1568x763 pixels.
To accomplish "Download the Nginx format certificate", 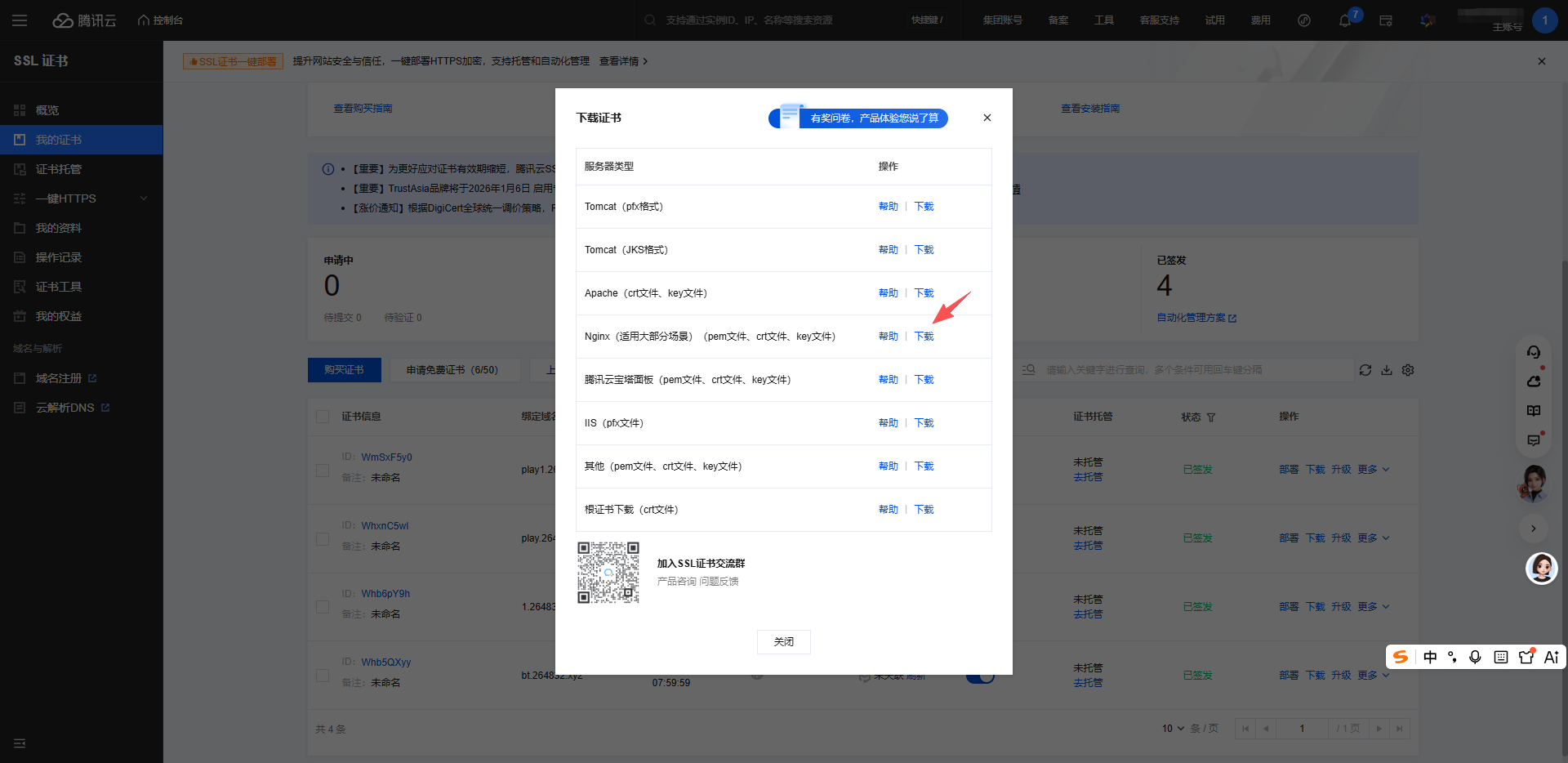I will [924, 337].
